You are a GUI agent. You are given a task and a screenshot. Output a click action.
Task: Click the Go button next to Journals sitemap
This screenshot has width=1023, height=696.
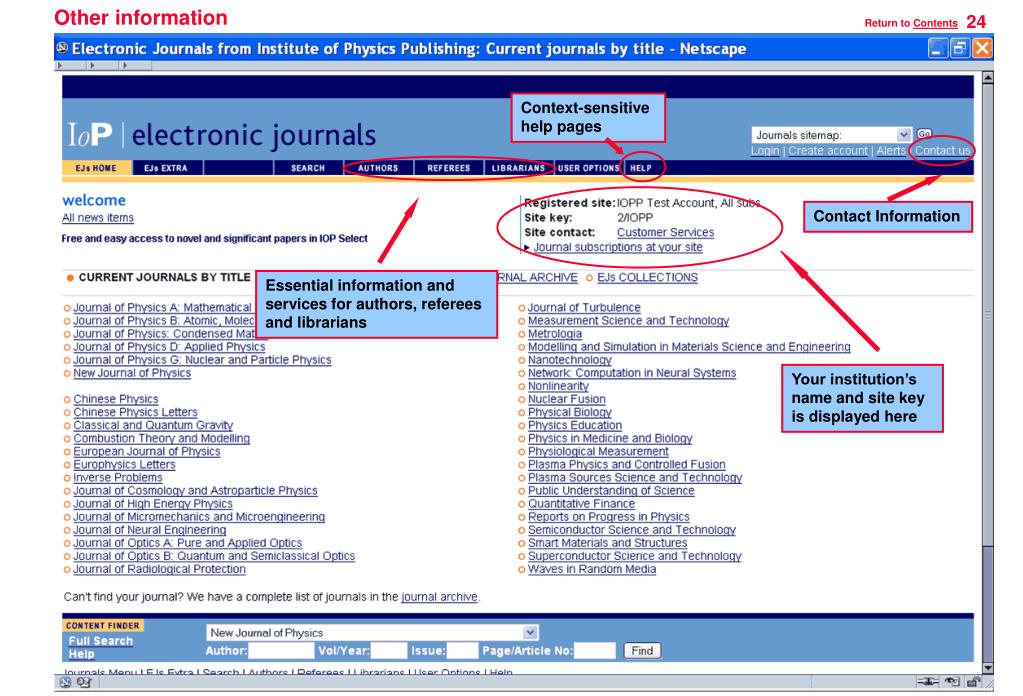(924, 134)
